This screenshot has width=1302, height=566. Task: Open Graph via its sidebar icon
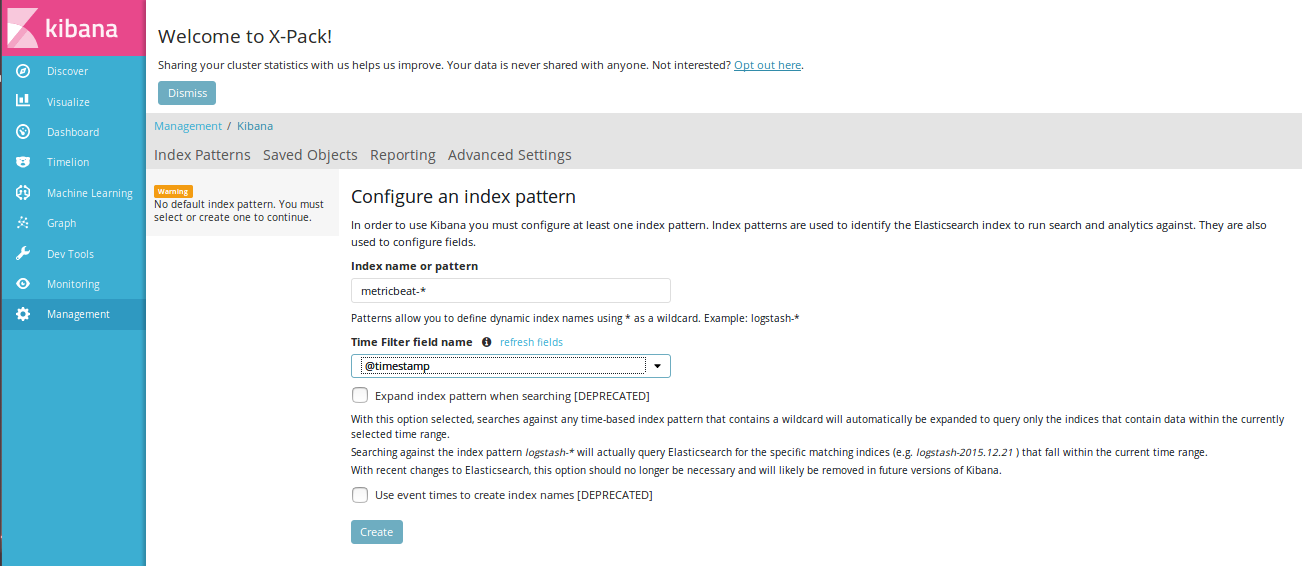(23, 223)
